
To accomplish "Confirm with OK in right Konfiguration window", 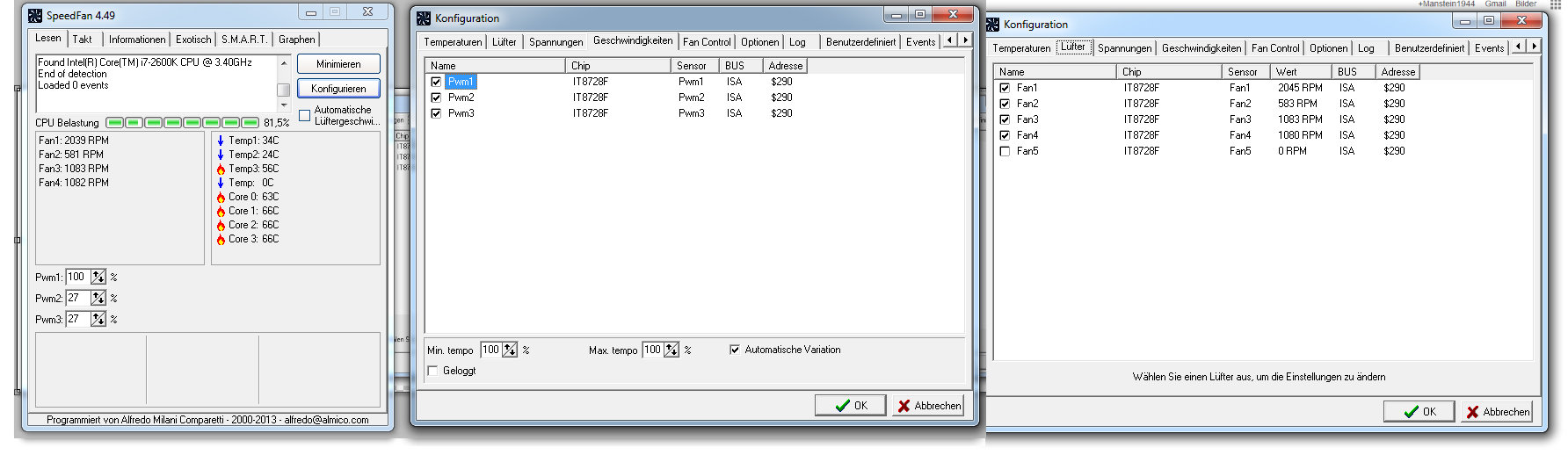I will (1419, 412).
